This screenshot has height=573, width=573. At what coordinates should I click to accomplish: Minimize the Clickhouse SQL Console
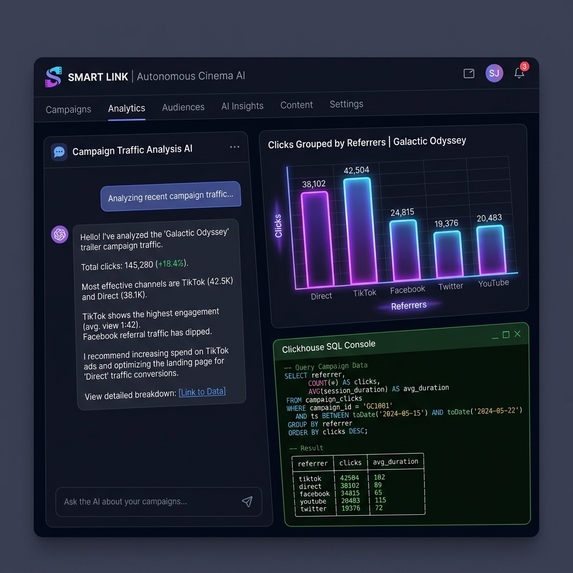[x=495, y=337]
